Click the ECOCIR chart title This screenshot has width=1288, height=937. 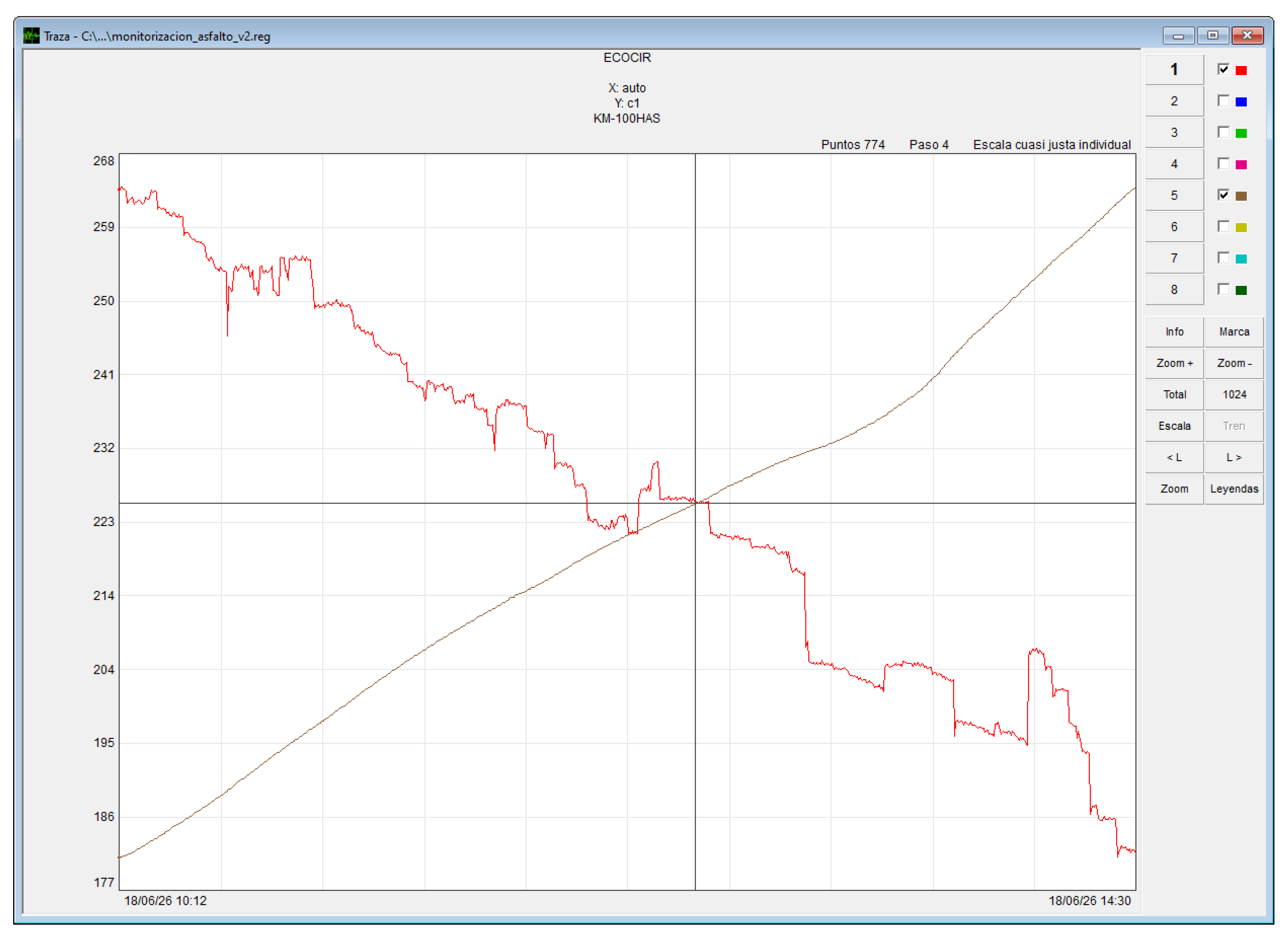tap(627, 58)
